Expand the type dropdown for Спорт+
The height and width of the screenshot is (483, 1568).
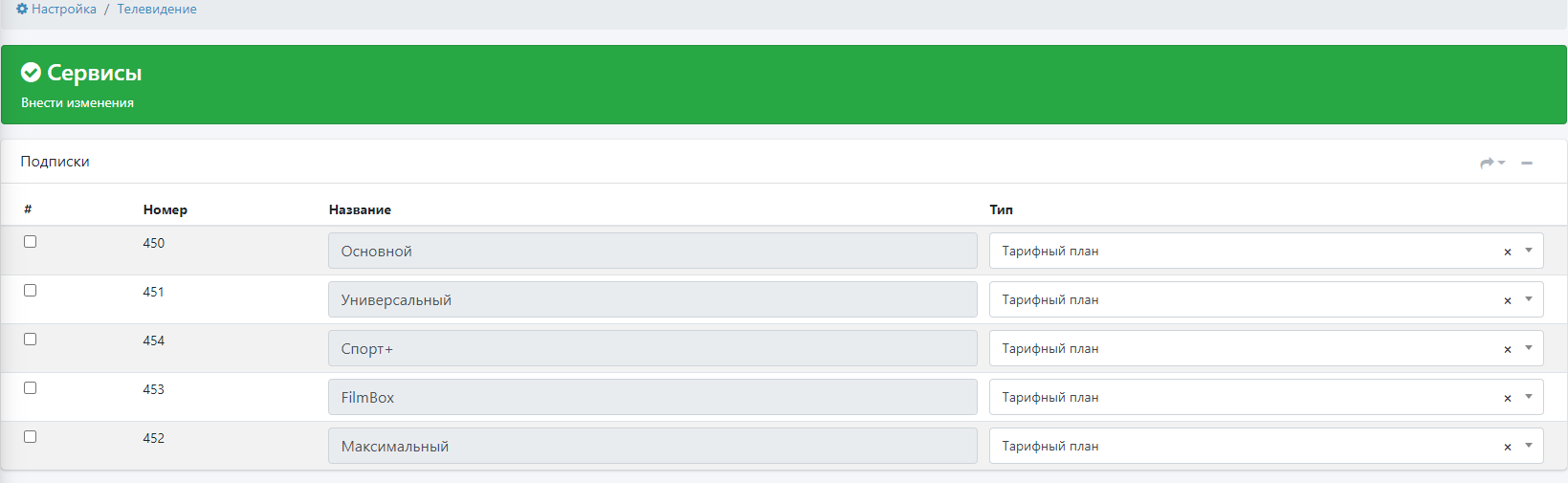click(1529, 348)
